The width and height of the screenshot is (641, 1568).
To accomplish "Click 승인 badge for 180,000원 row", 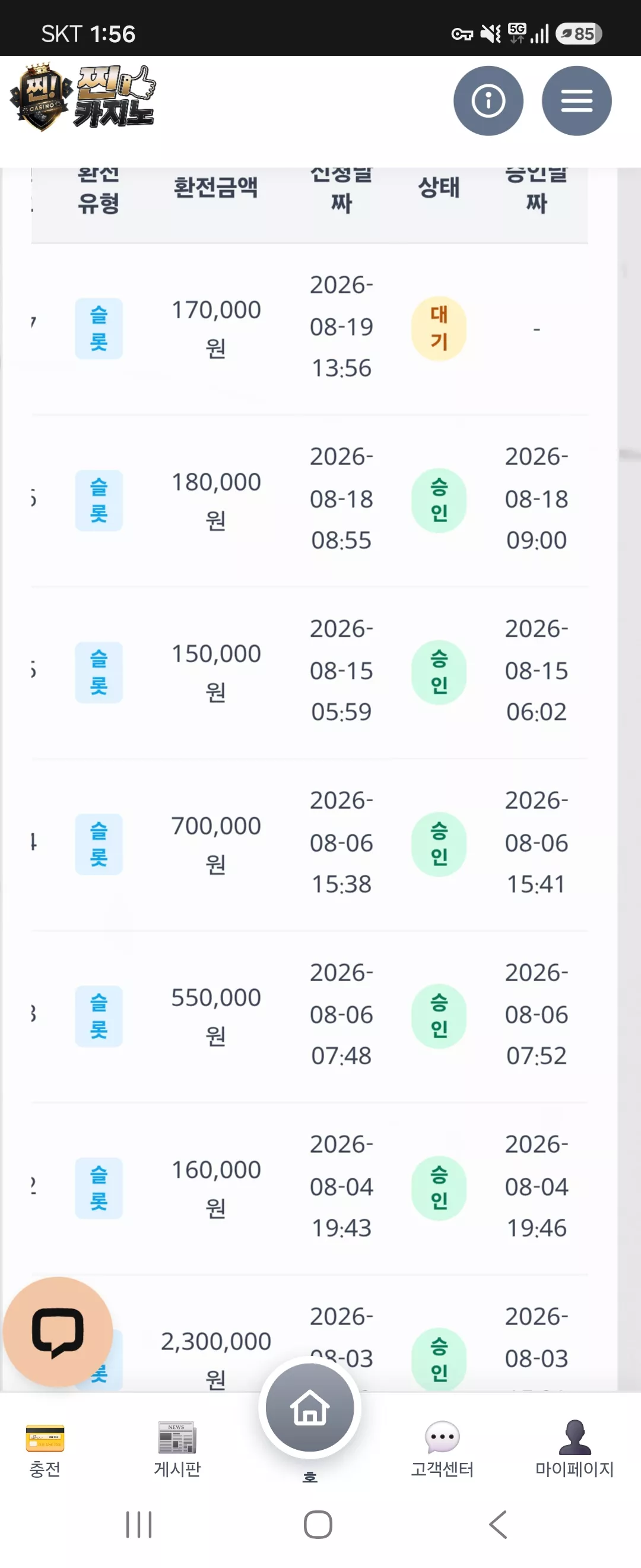I will pos(439,500).
